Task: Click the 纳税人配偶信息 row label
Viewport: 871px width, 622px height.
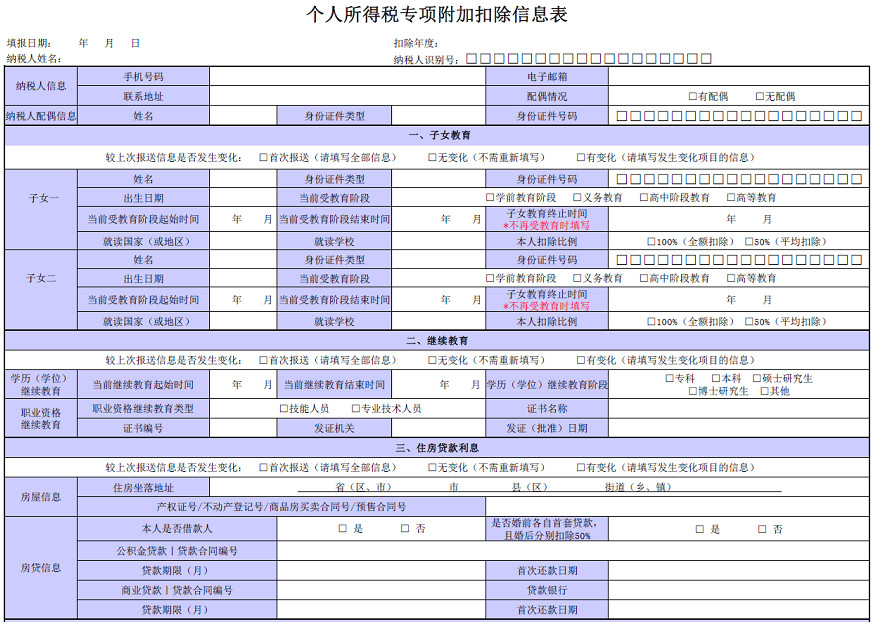Action: [x=41, y=116]
